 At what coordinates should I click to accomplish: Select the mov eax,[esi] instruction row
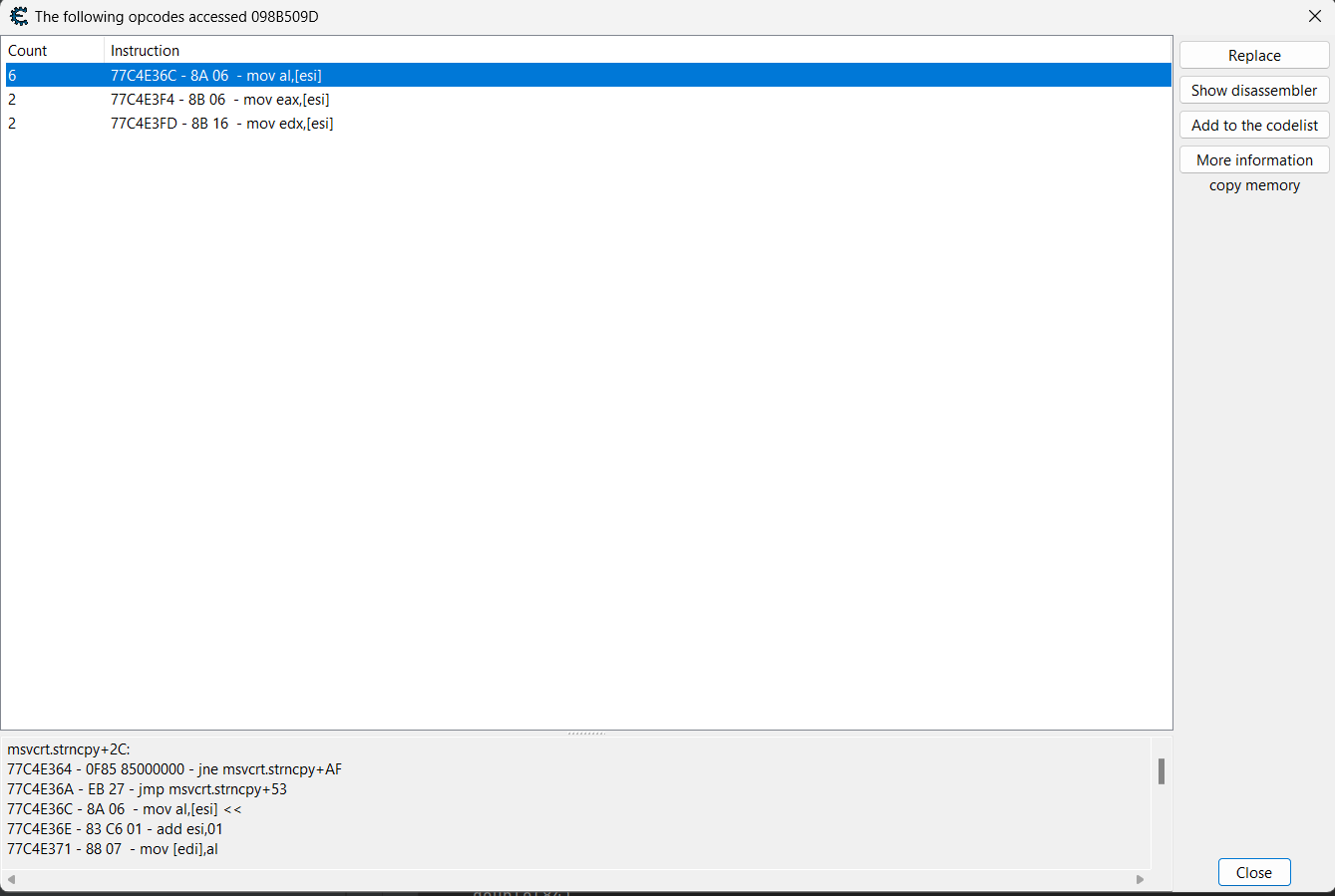(x=588, y=100)
